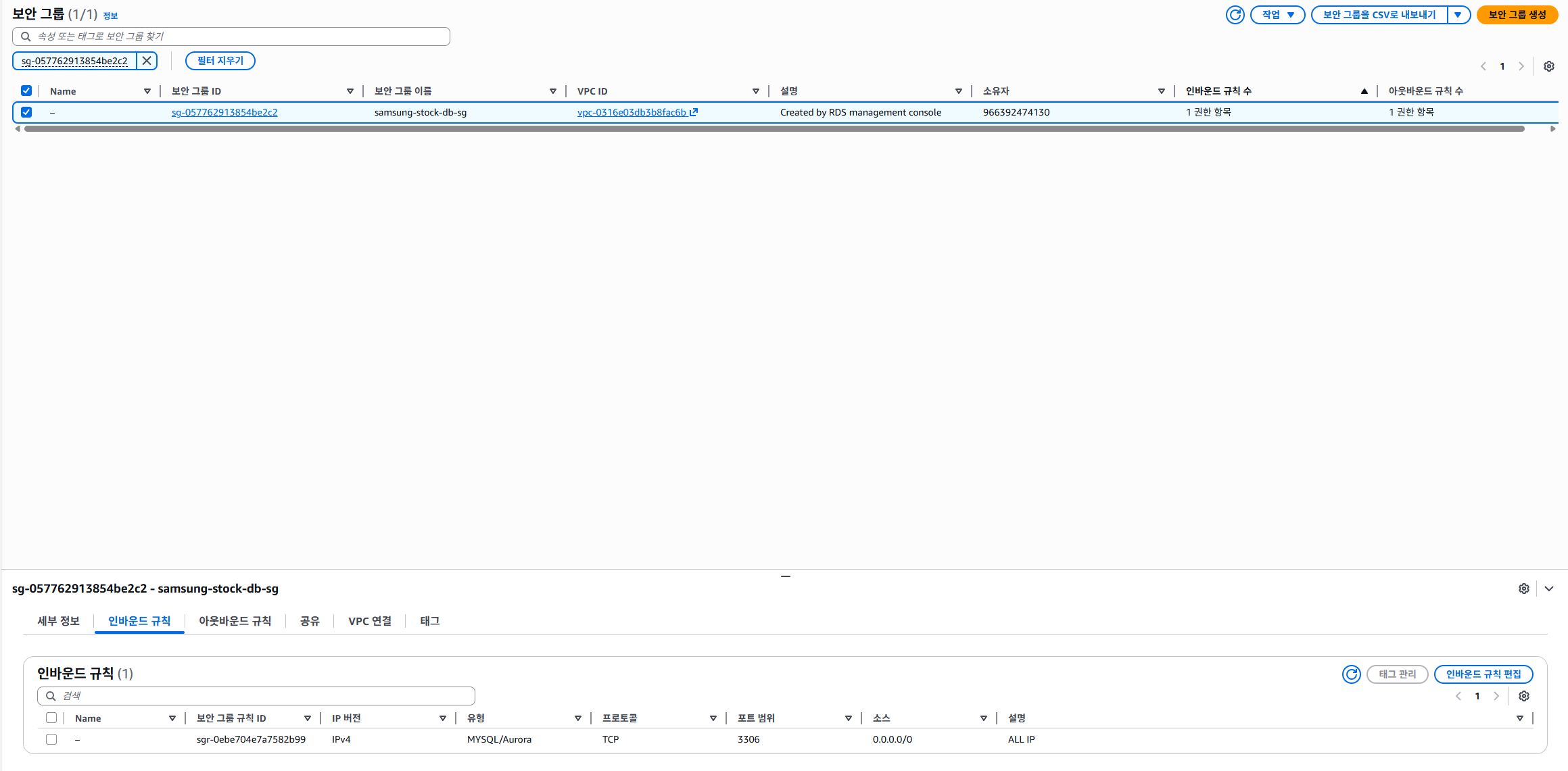Open the 작업 actions dropdown

(1277, 15)
